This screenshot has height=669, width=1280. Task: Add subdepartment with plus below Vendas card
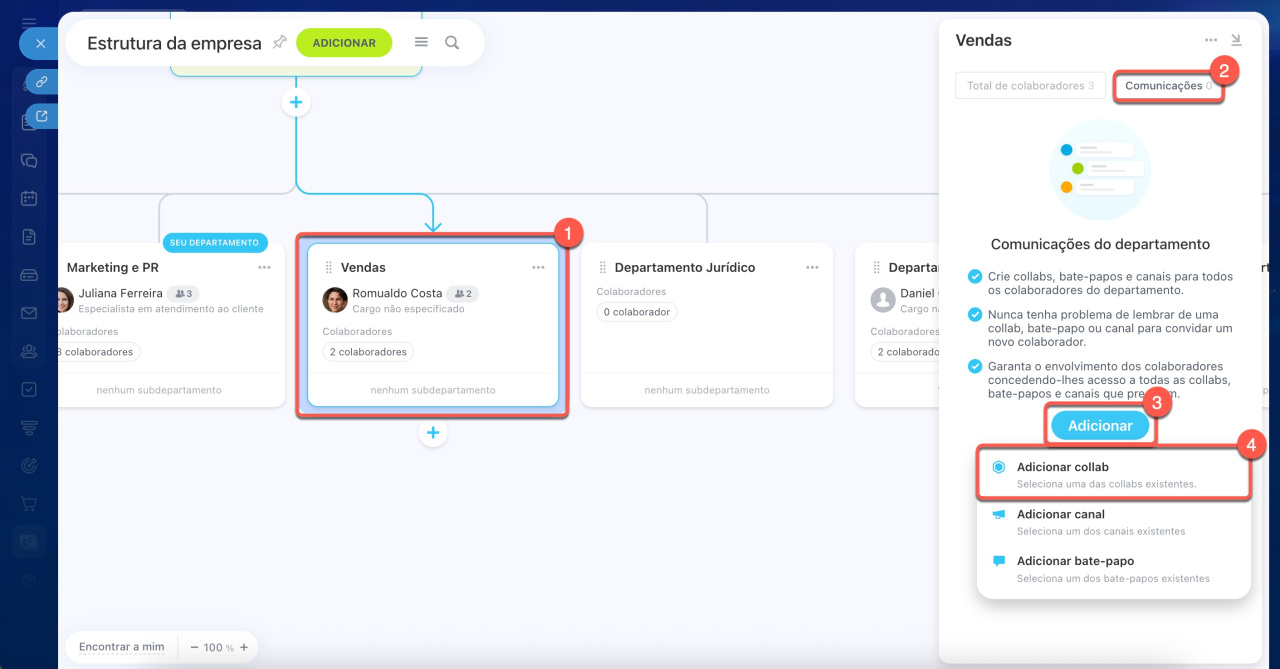coord(433,433)
